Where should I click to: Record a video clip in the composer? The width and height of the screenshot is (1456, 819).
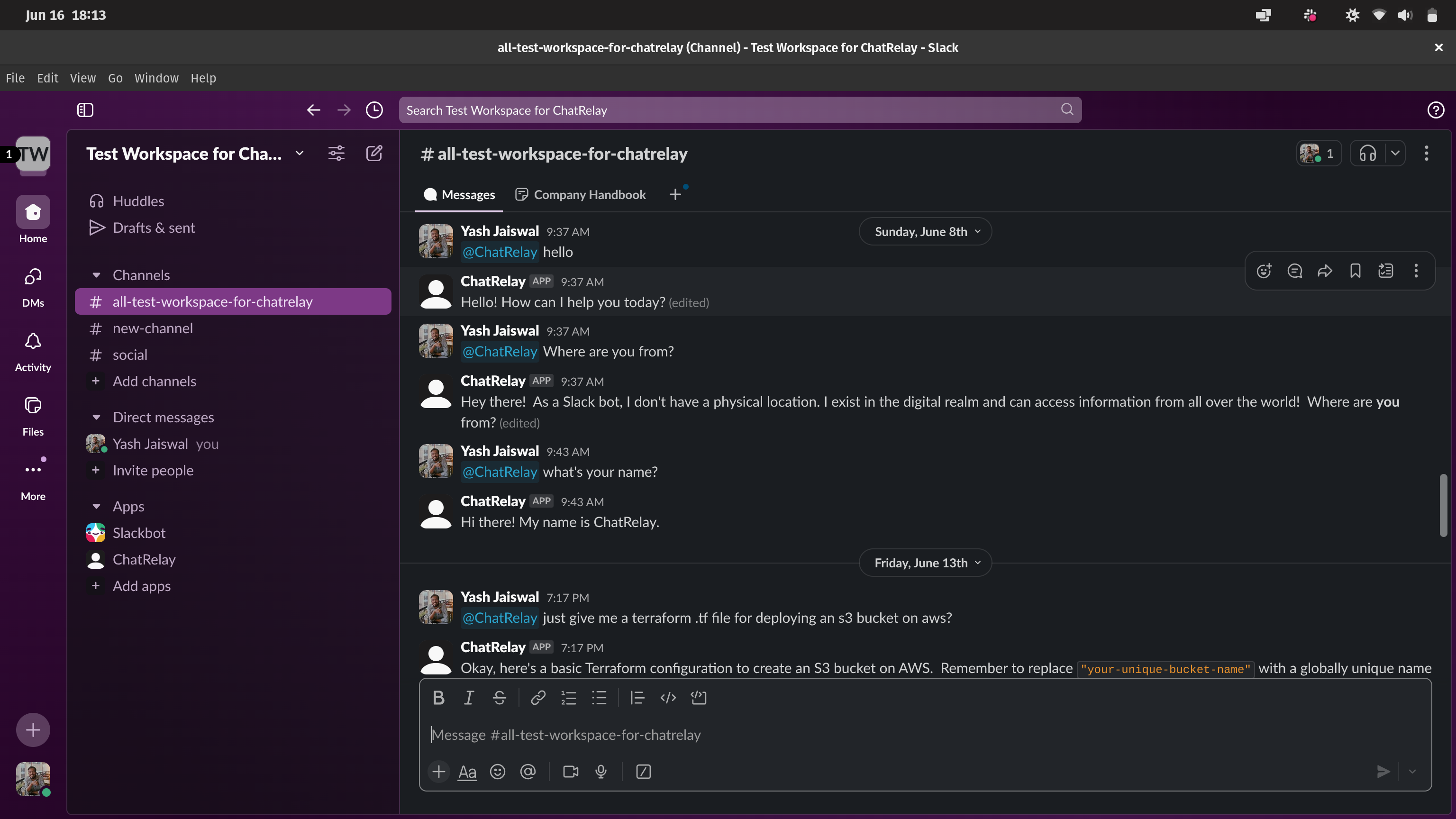pyautogui.click(x=570, y=772)
